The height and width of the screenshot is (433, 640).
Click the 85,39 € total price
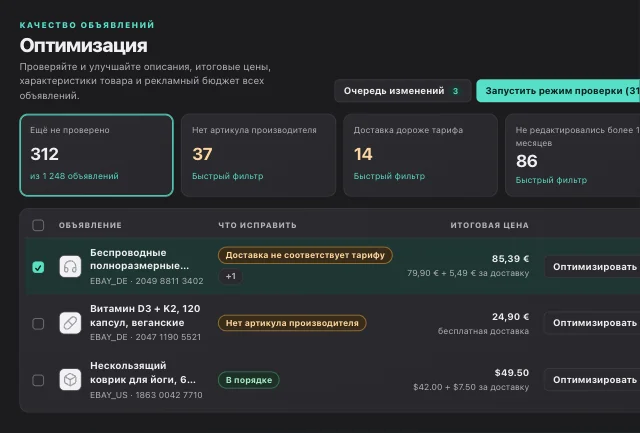[510, 259]
